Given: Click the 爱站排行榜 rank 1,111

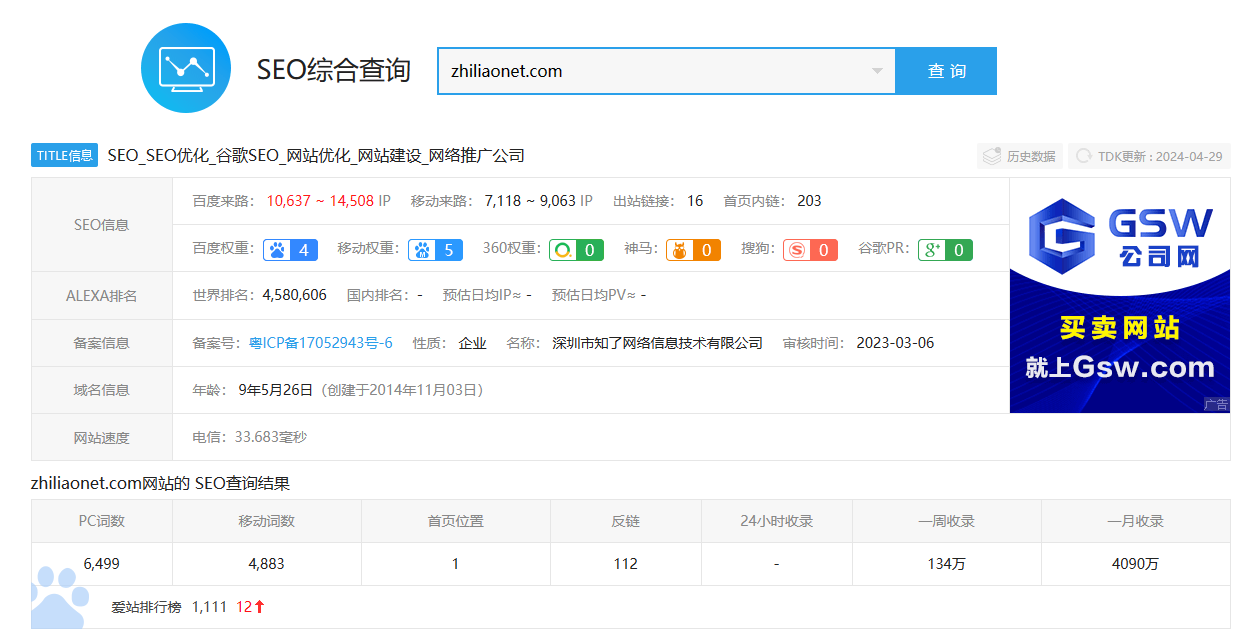Looking at the screenshot, I should point(209,607).
